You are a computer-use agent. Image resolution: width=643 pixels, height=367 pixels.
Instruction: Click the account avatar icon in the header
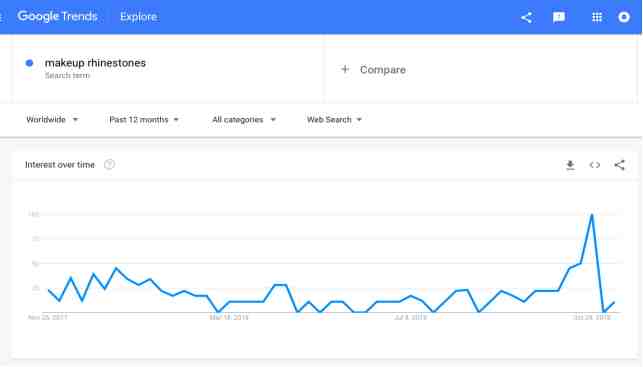624,17
